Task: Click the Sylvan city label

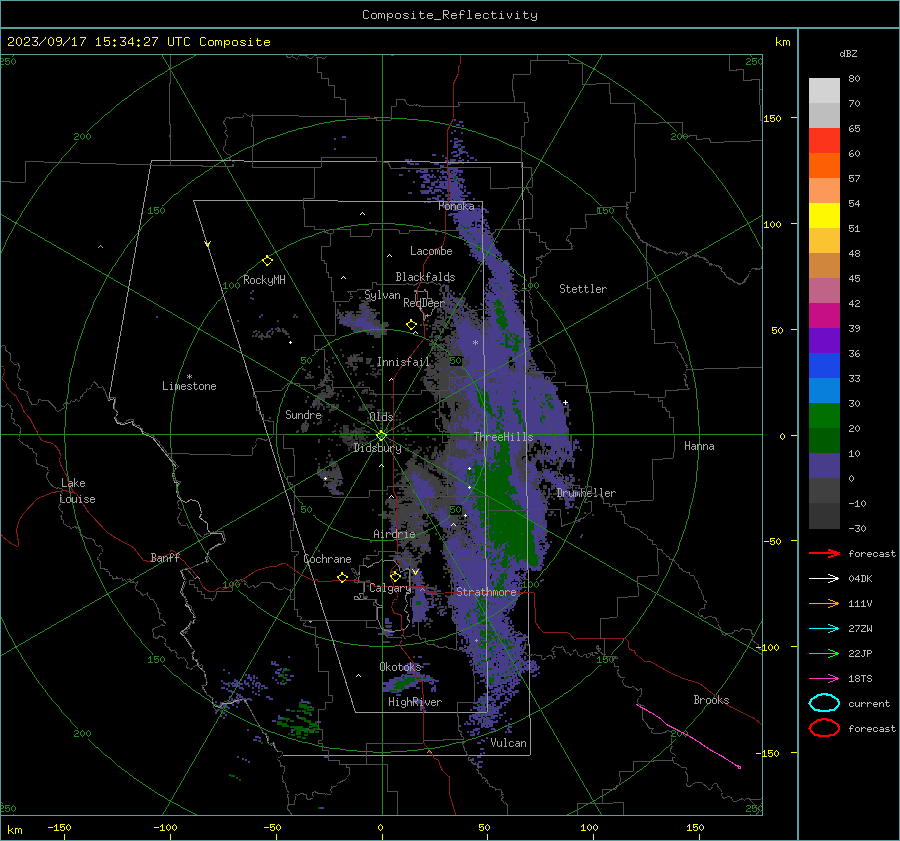Action: pyautogui.click(x=382, y=295)
